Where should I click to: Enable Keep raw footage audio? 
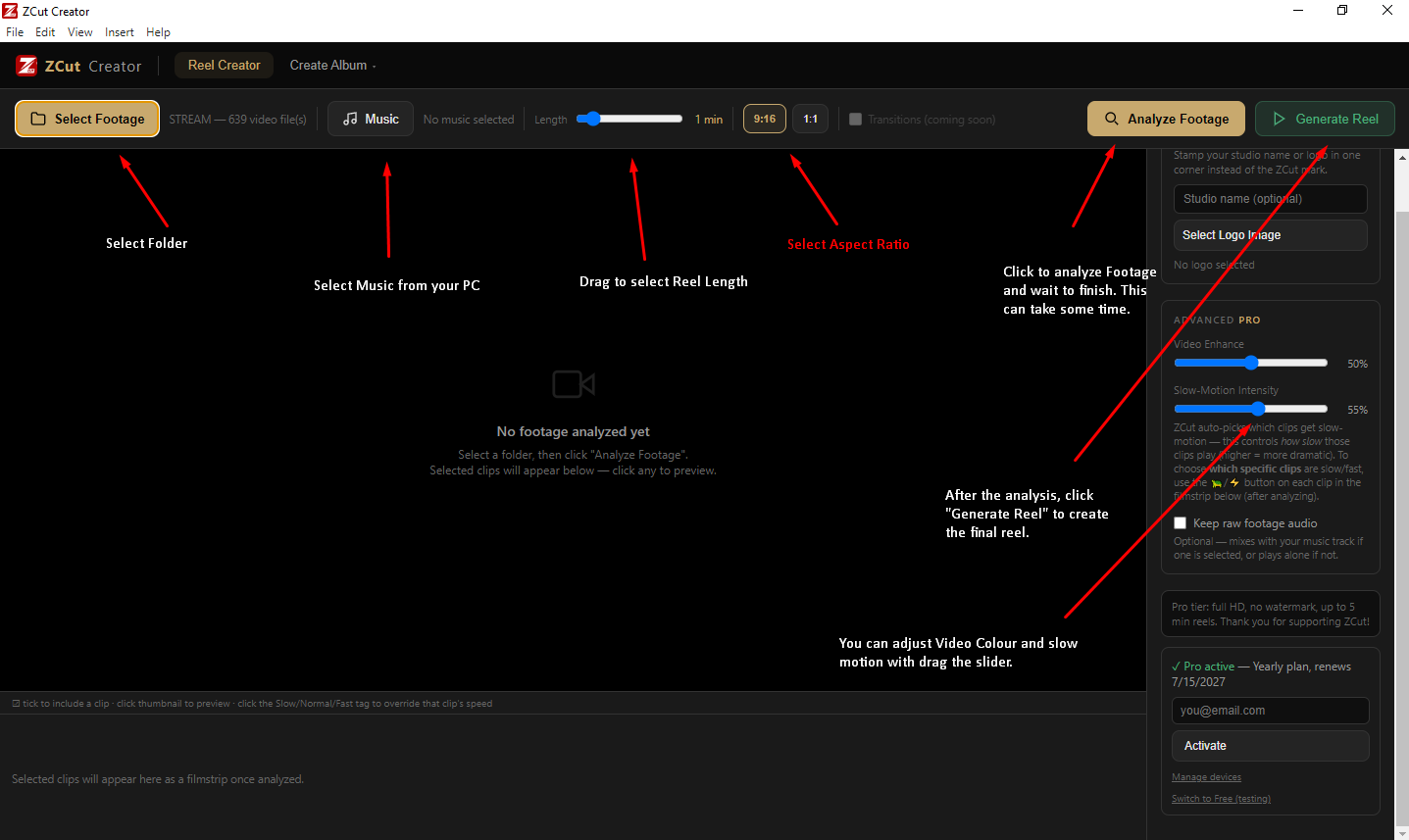pyautogui.click(x=1181, y=523)
